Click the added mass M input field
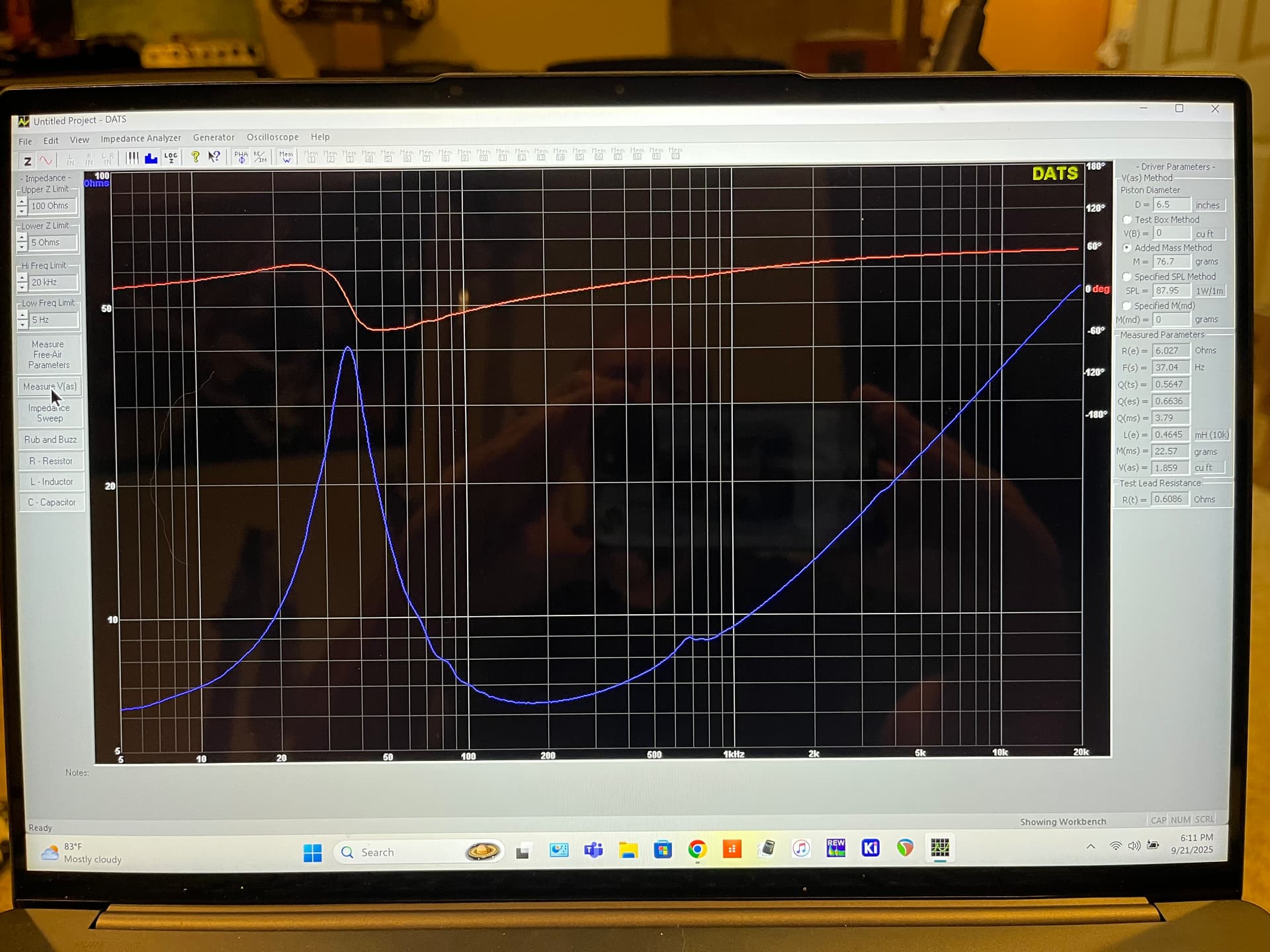The image size is (1270, 952). pos(1171,262)
